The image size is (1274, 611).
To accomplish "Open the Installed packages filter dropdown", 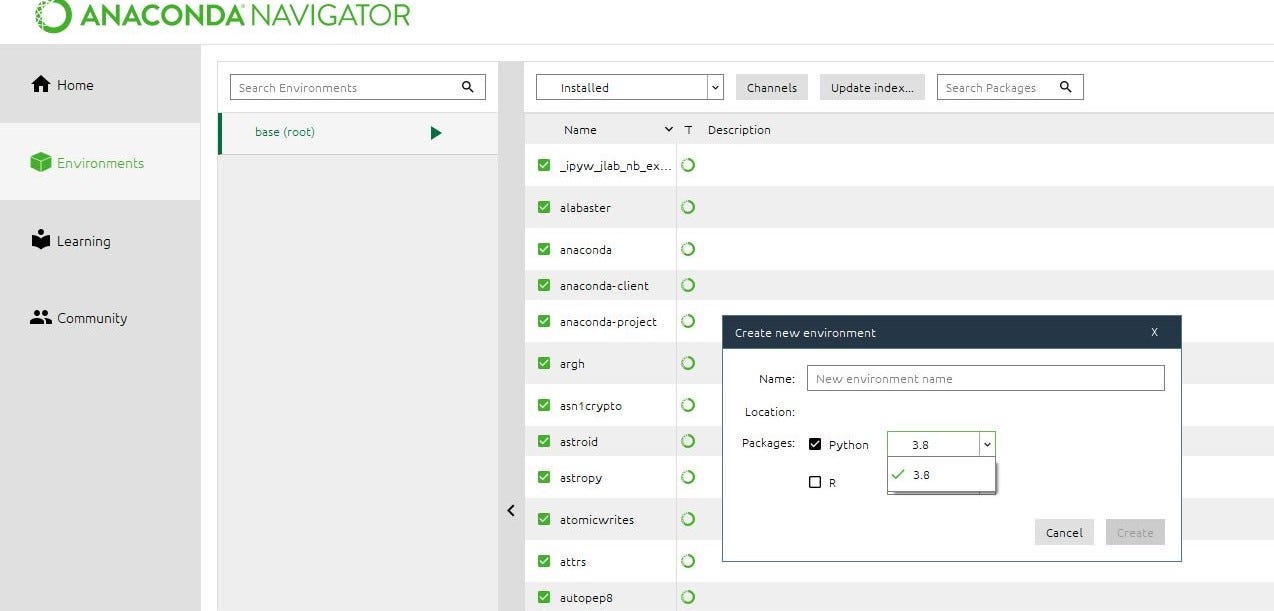I will click(x=630, y=87).
